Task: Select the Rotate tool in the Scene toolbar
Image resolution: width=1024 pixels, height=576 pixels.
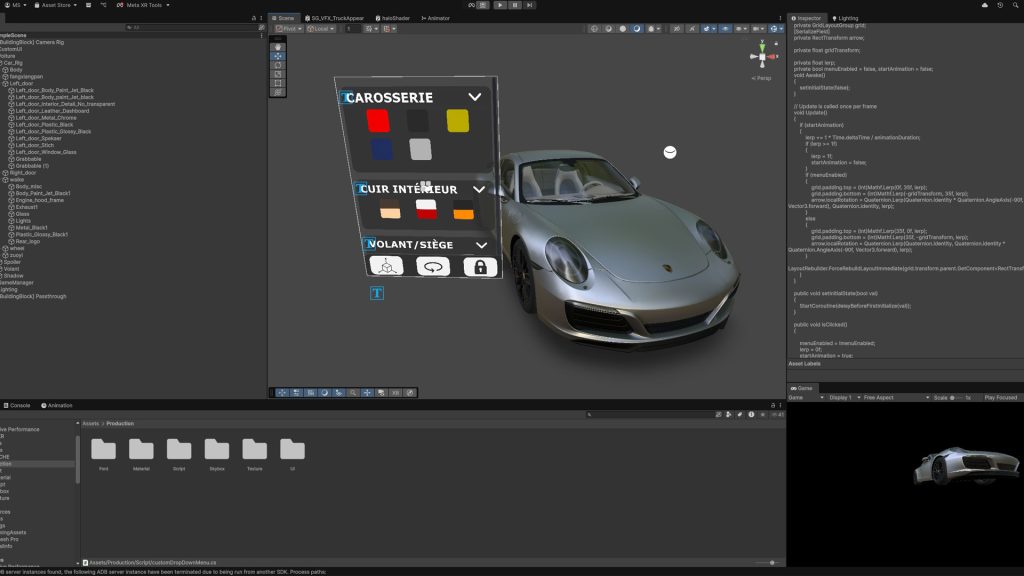Action: pos(278,65)
